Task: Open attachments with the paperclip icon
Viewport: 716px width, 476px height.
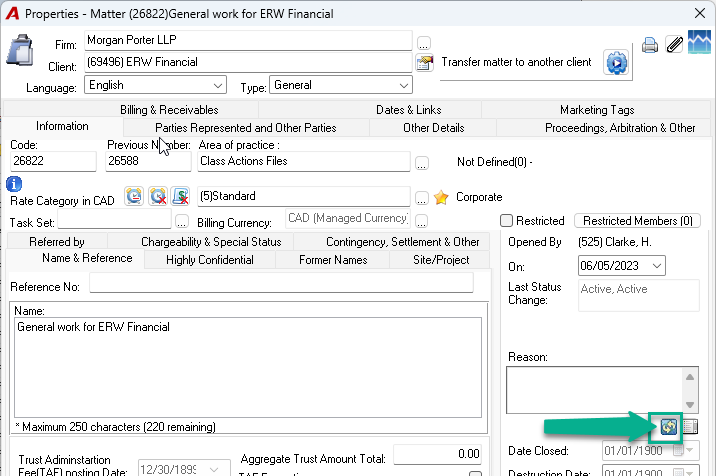Action: [x=674, y=45]
